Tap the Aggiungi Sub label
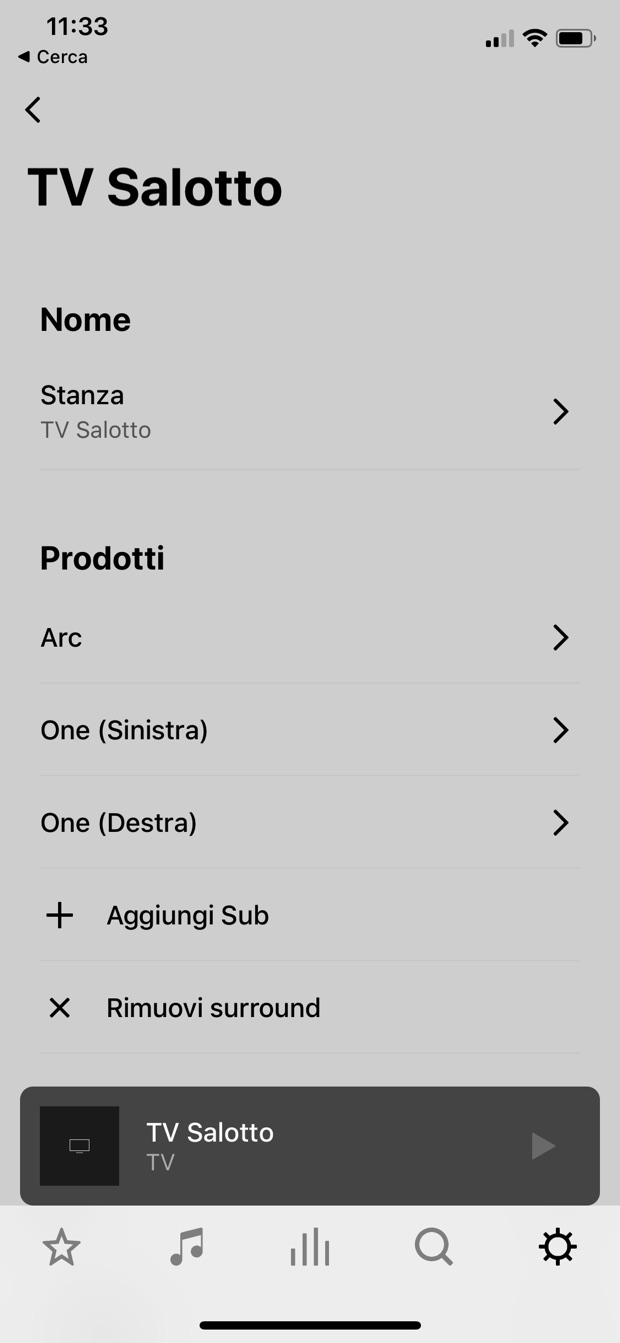This screenshot has height=1343, width=620. pyautogui.click(x=188, y=915)
